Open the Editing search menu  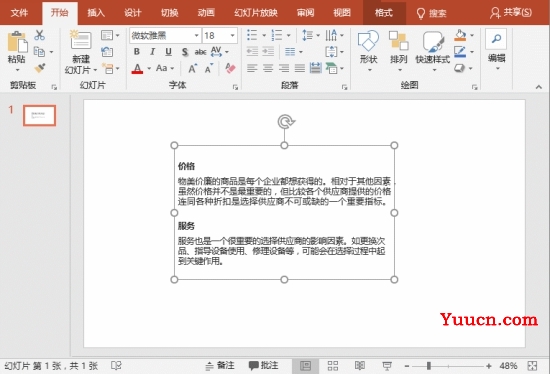[496, 49]
